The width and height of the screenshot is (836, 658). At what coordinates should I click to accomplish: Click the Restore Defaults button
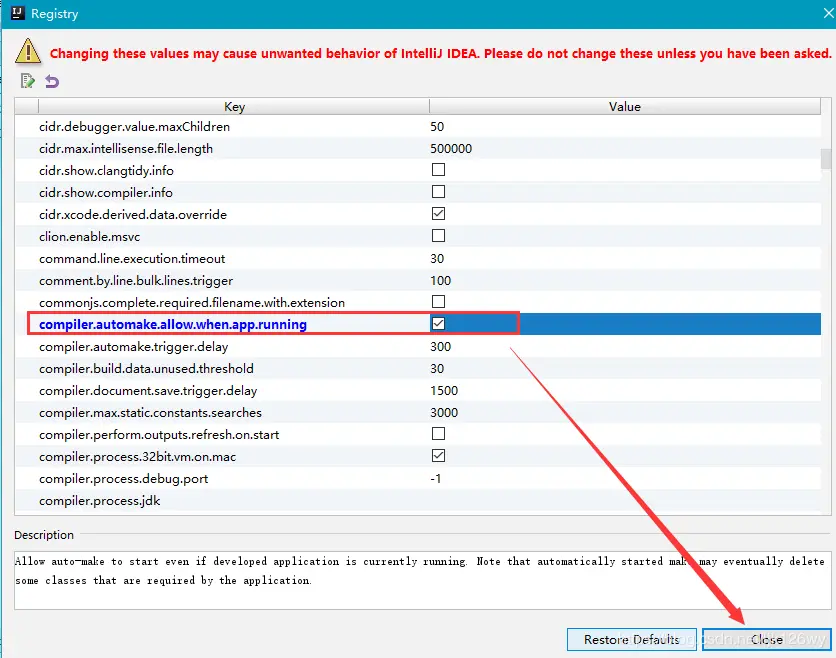(x=632, y=639)
